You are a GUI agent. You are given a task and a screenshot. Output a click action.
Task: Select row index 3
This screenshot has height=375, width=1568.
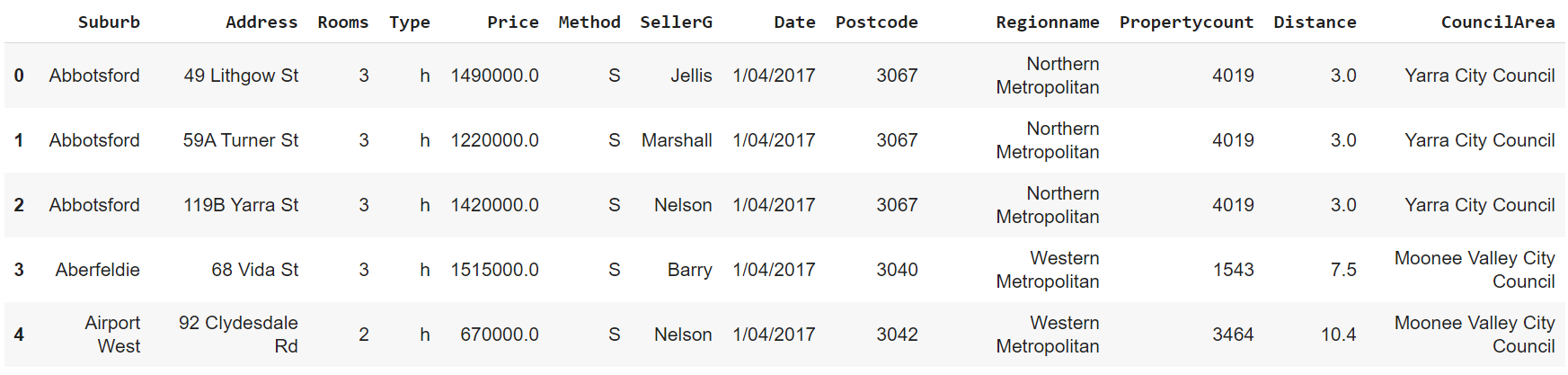coord(19,270)
